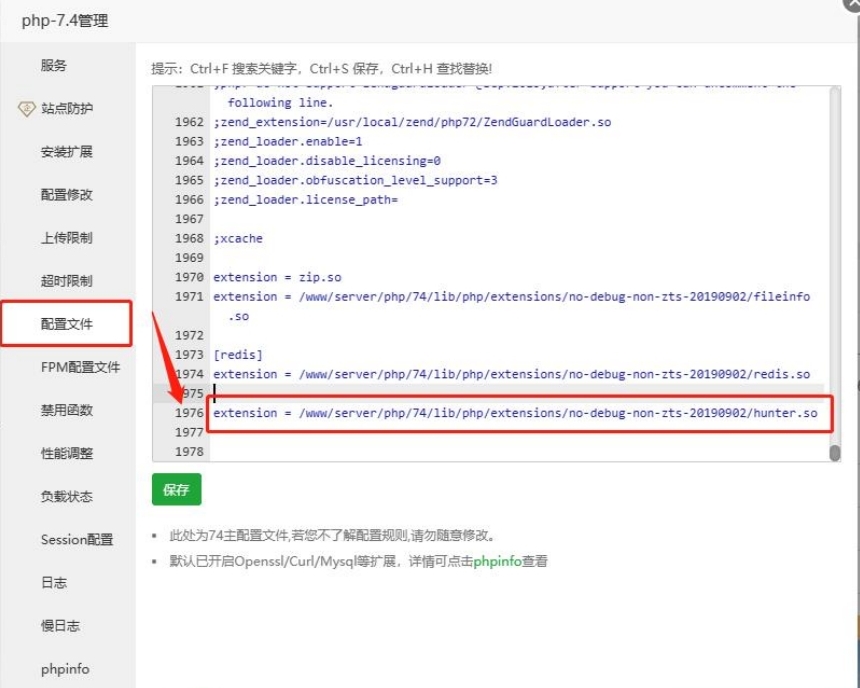
Task: Close the php-7.4管理 dialog
Action: (851, 6)
